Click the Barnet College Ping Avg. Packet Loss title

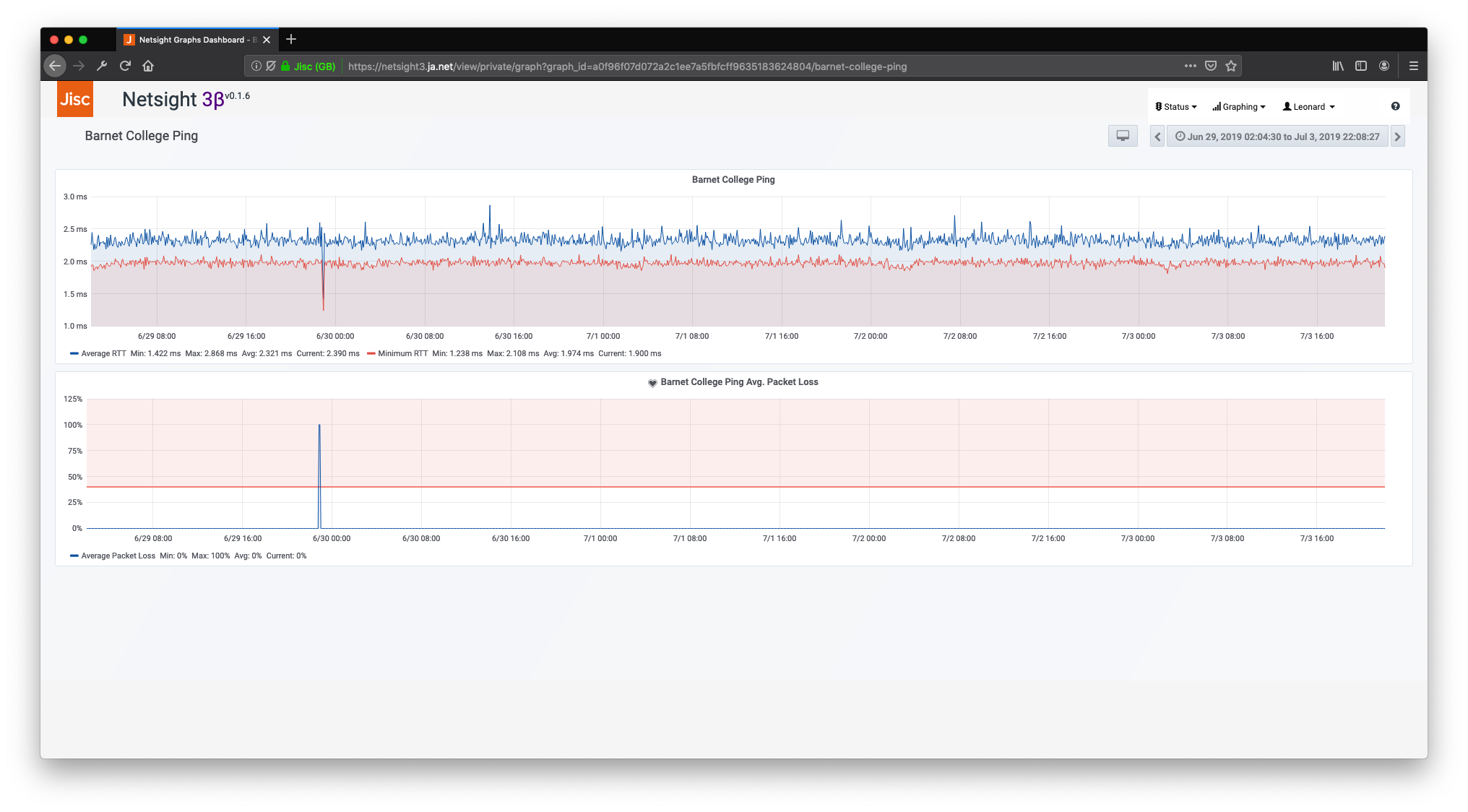[x=738, y=382]
